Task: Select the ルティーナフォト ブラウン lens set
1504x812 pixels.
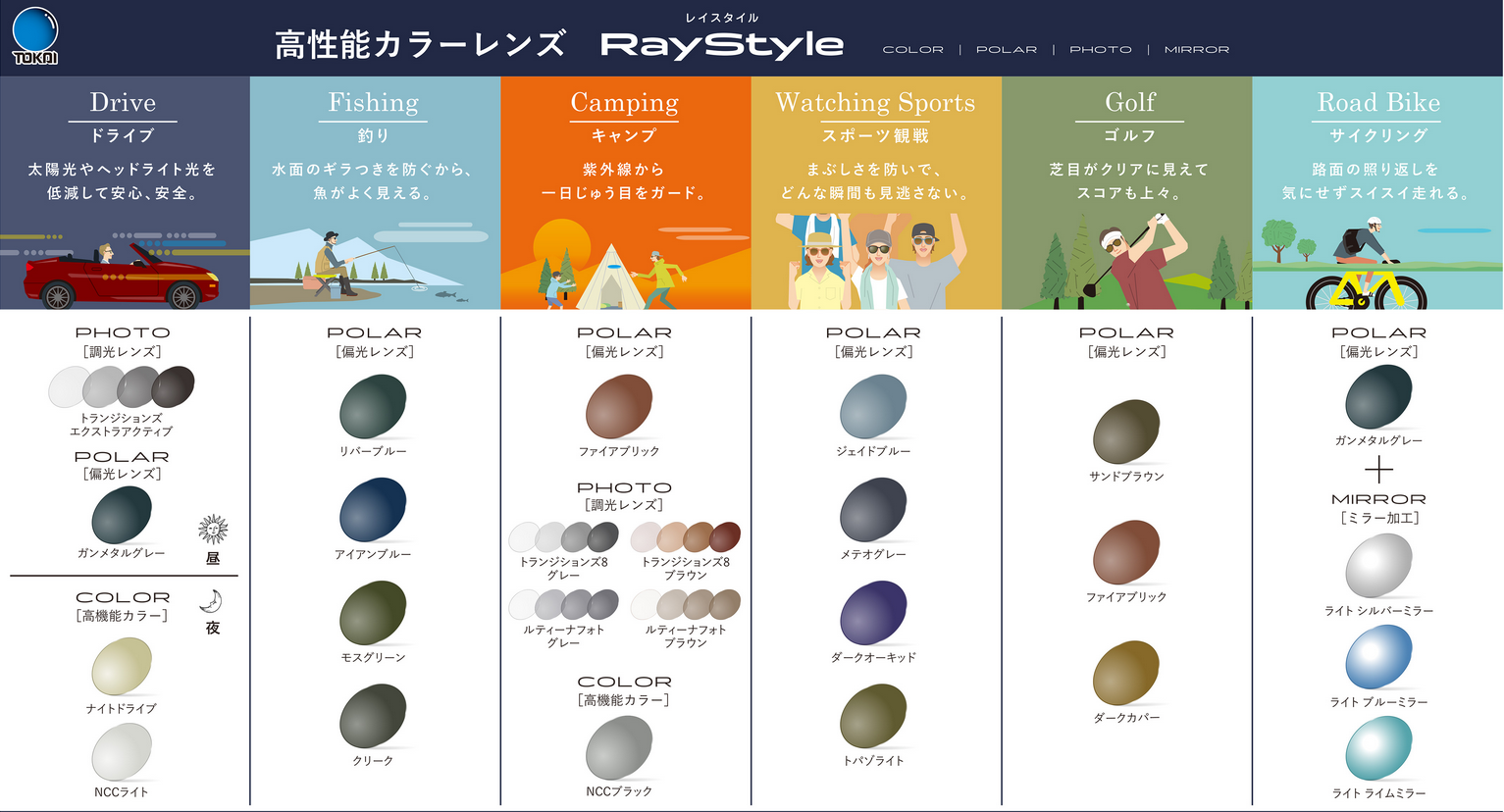Action: [685, 604]
